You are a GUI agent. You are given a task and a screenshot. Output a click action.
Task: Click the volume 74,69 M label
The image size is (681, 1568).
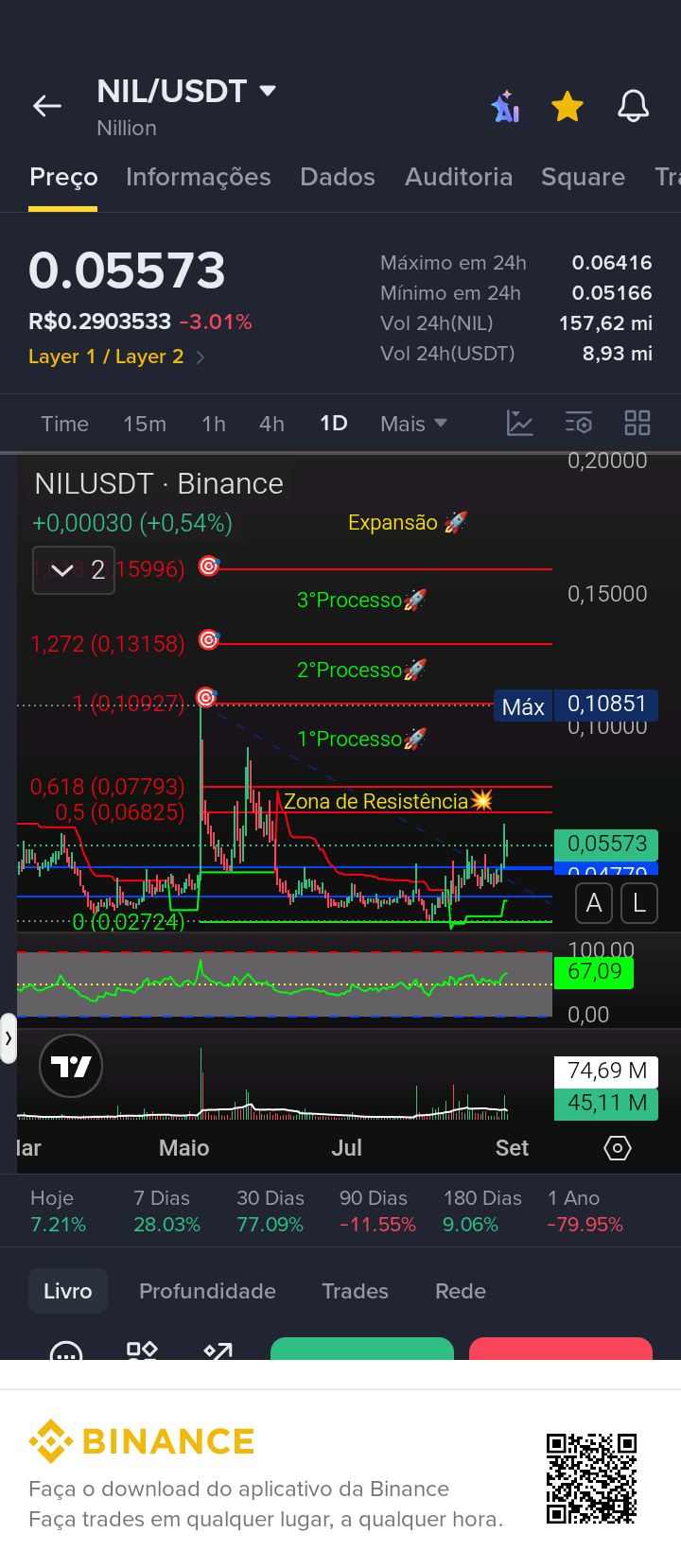pyautogui.click(x=606, y=1071)
